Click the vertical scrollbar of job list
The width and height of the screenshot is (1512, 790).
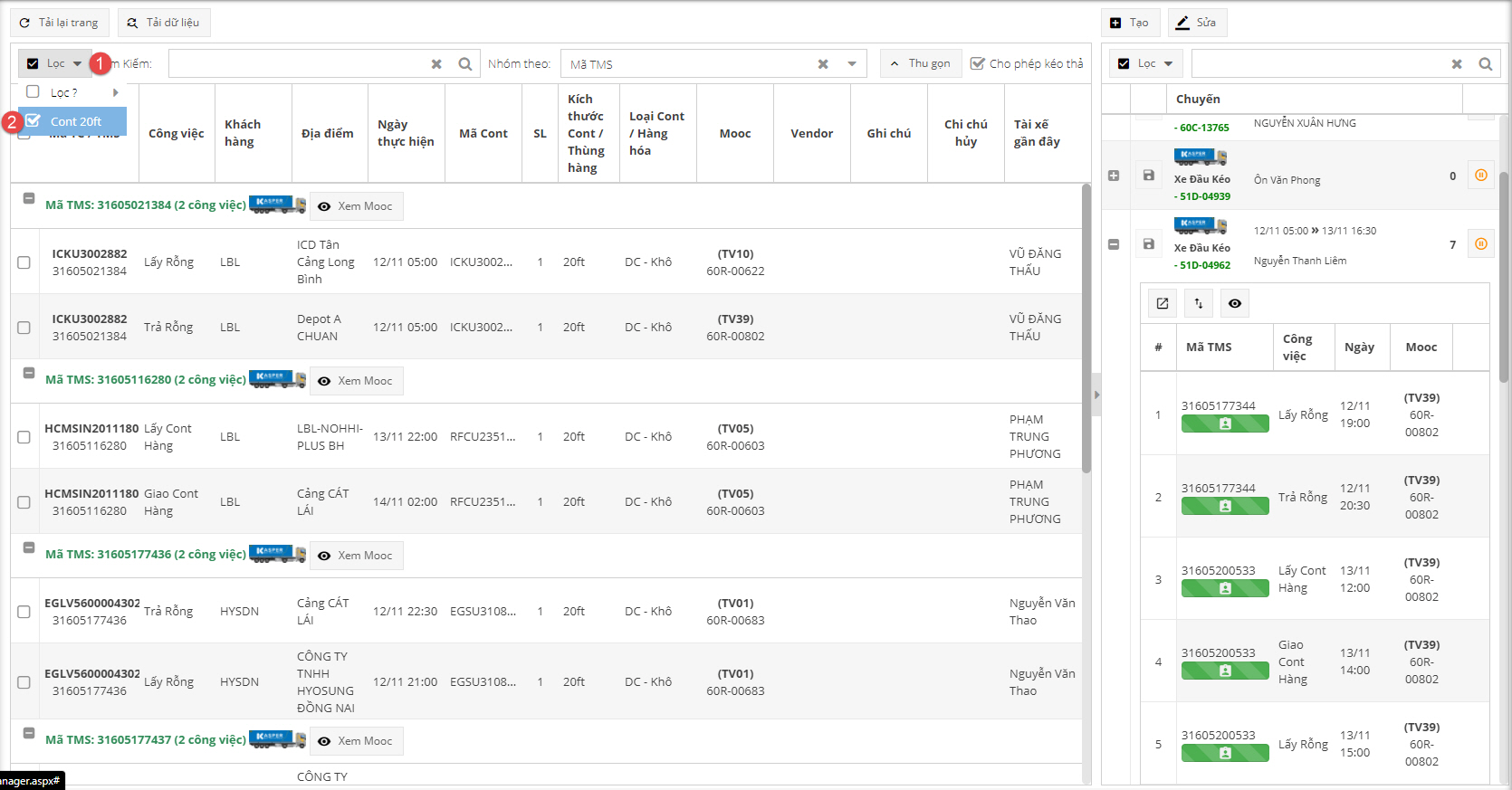(x=1086, y=326)
